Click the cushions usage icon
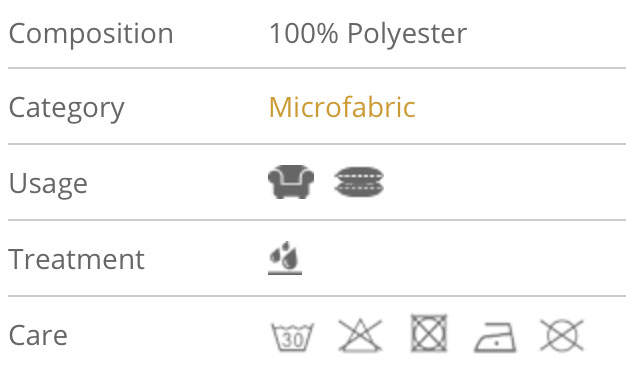The height and width of the screenshot is (367, 626). coord(359,182)
